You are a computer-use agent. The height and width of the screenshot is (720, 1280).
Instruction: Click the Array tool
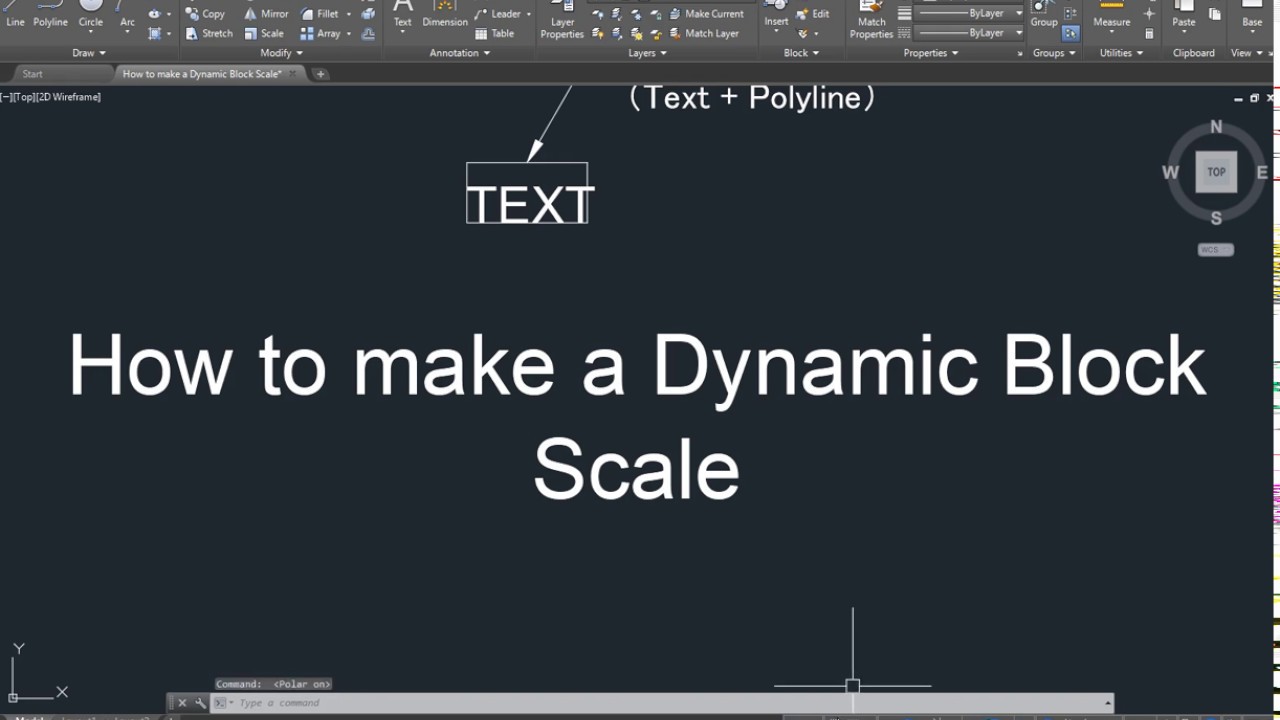click(320, 33)
